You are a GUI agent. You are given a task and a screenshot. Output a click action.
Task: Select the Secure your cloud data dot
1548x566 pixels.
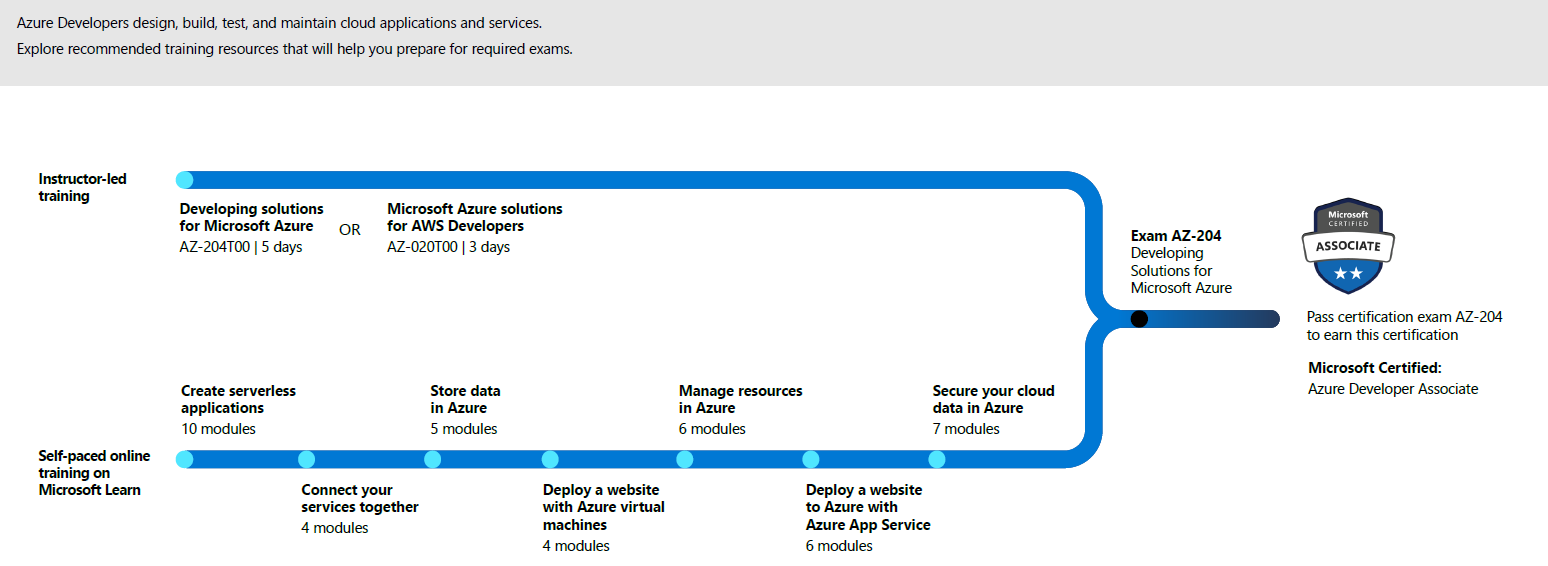pos(937,459)
